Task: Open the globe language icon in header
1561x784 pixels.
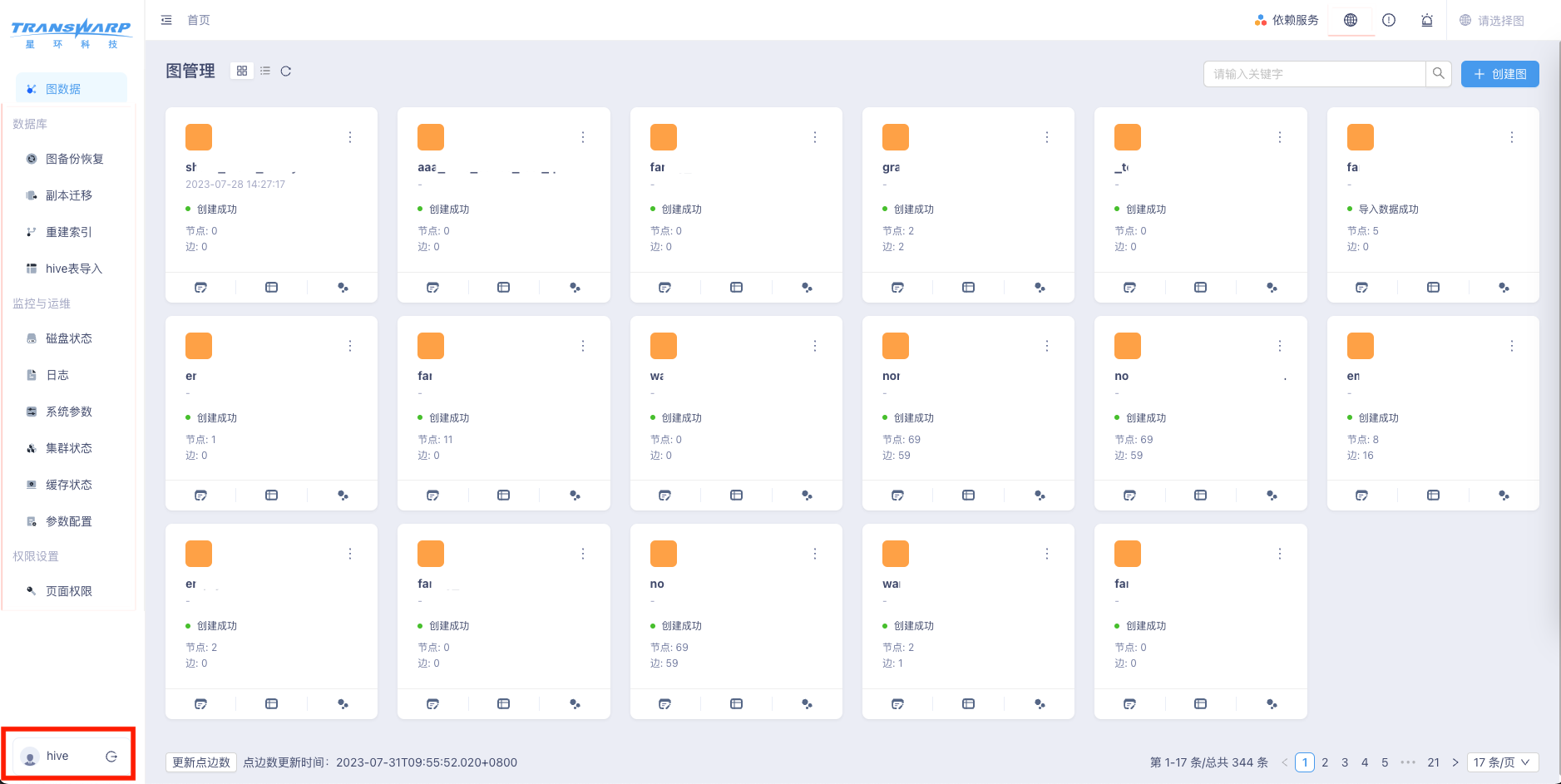Action: point(1351,20)
